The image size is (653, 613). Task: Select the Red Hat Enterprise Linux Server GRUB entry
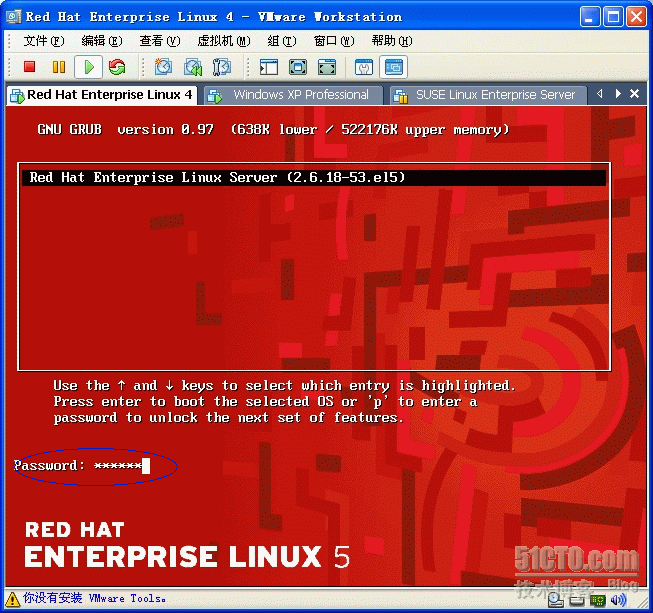pos(314,177)
